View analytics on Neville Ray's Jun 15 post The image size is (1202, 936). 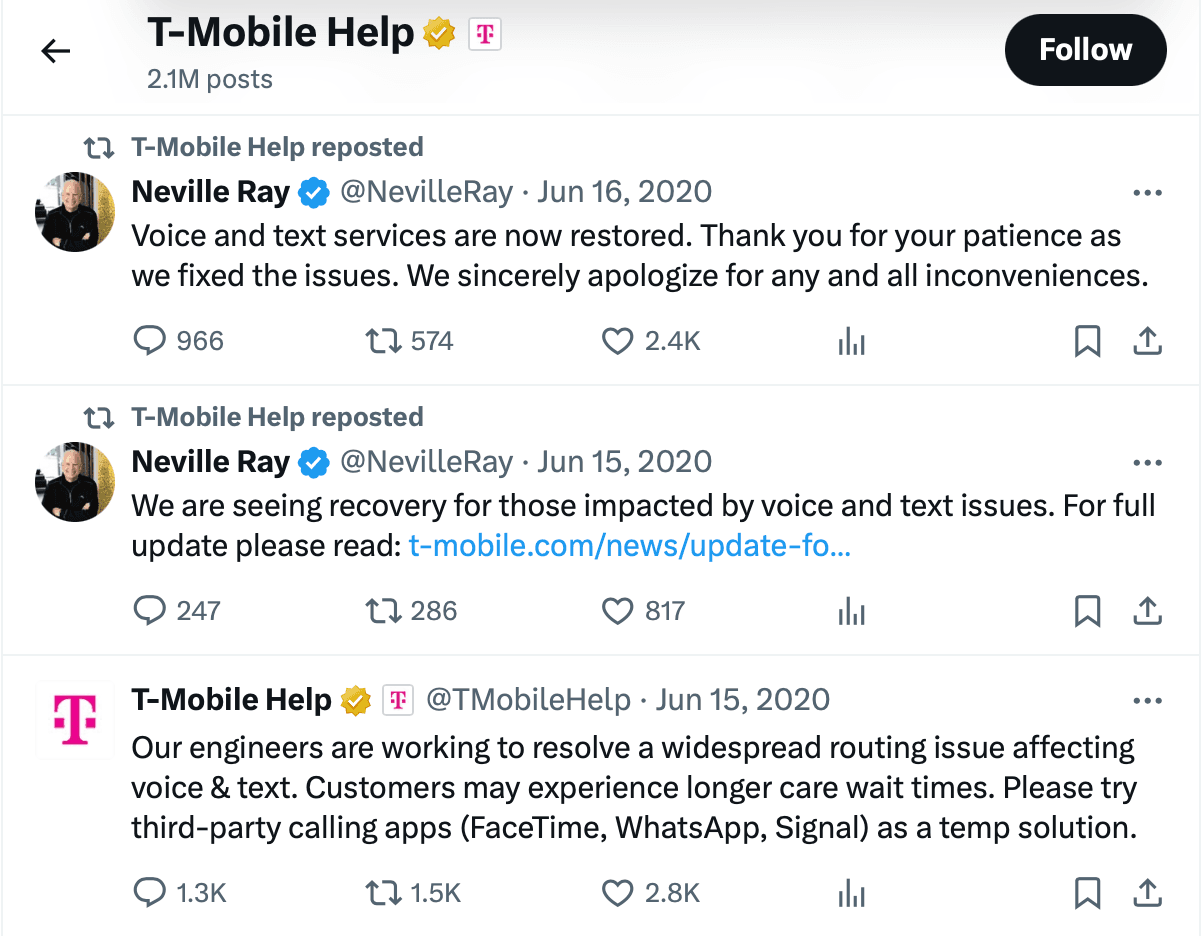click(x=851, y=611)
